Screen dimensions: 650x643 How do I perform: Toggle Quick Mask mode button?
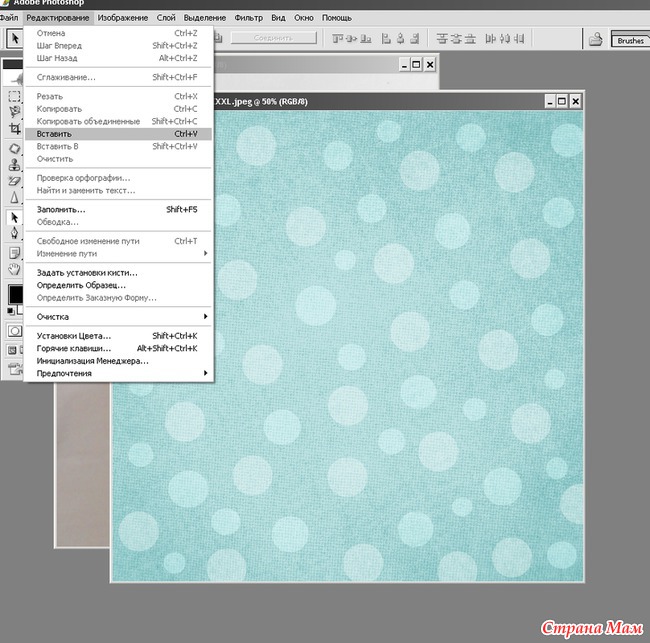14,330
